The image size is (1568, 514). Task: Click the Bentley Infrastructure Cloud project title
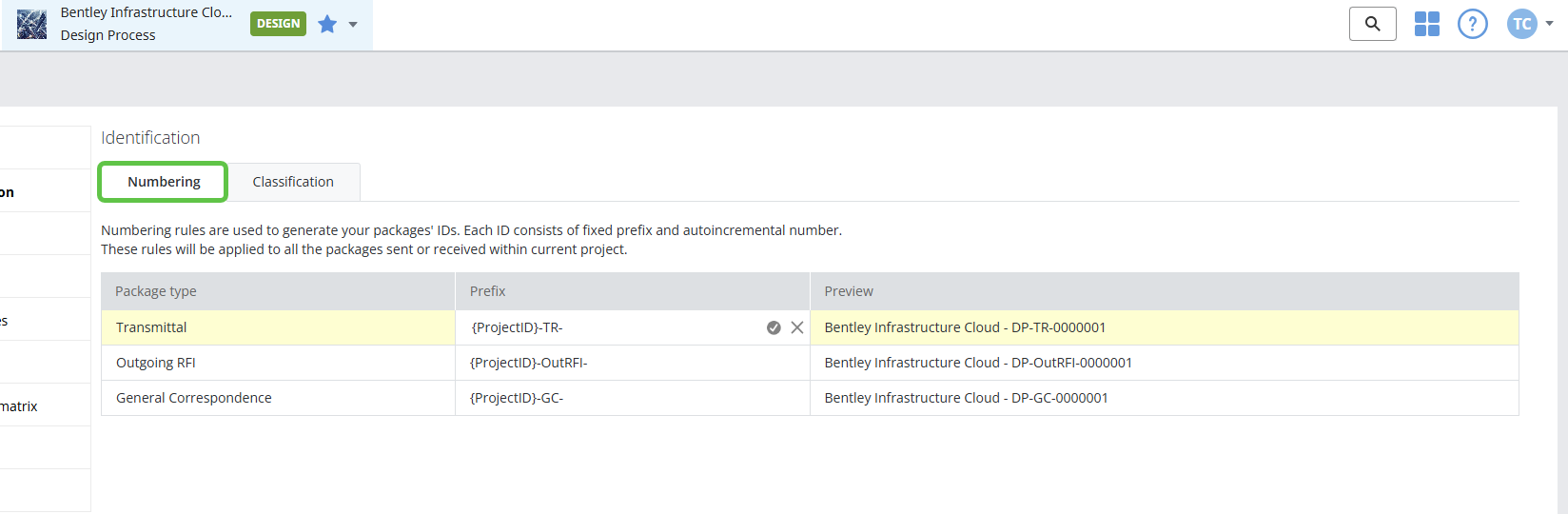tap(147, 12)
